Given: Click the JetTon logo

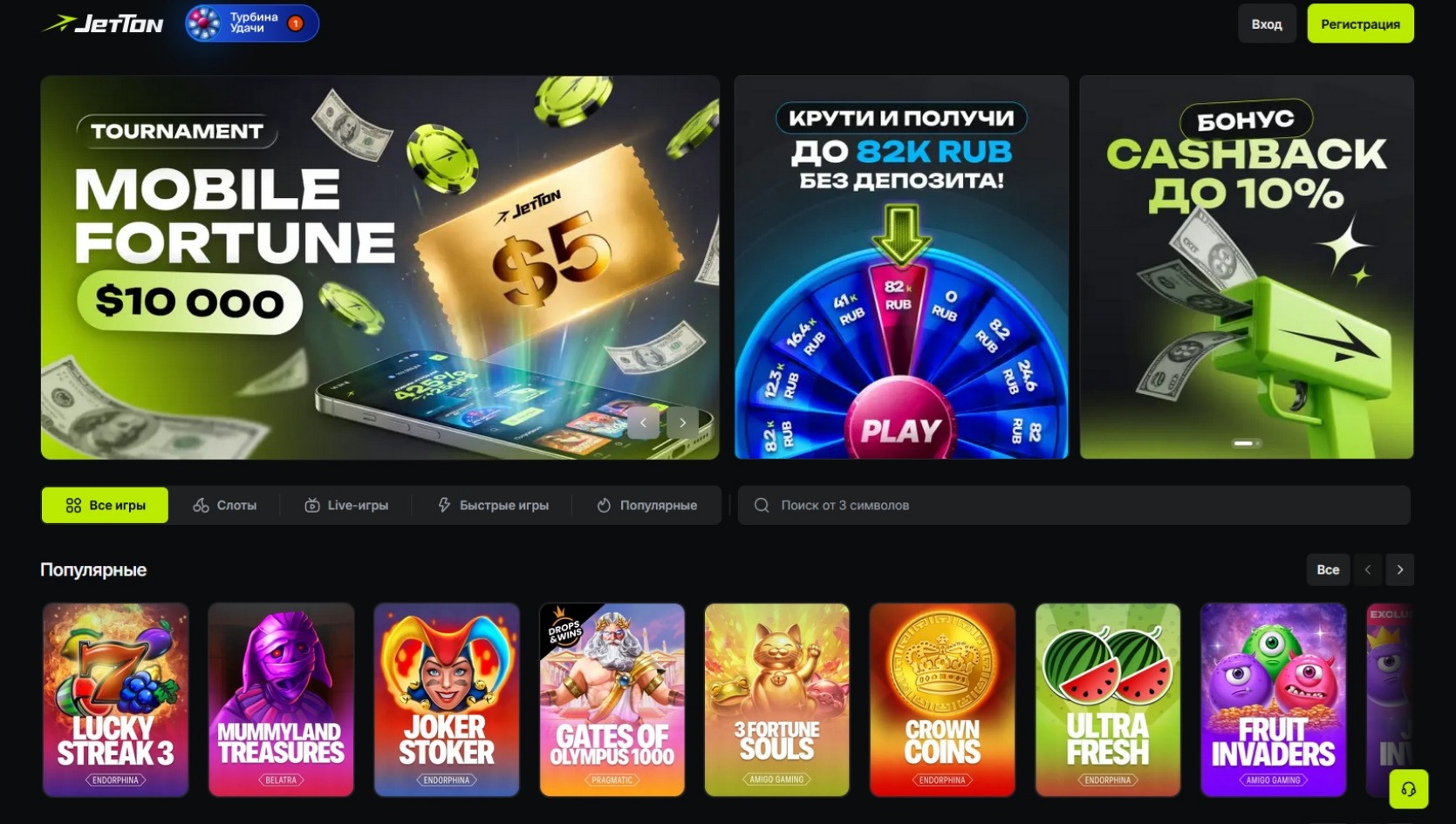Looking at the screenshot, I should (102, 24).
